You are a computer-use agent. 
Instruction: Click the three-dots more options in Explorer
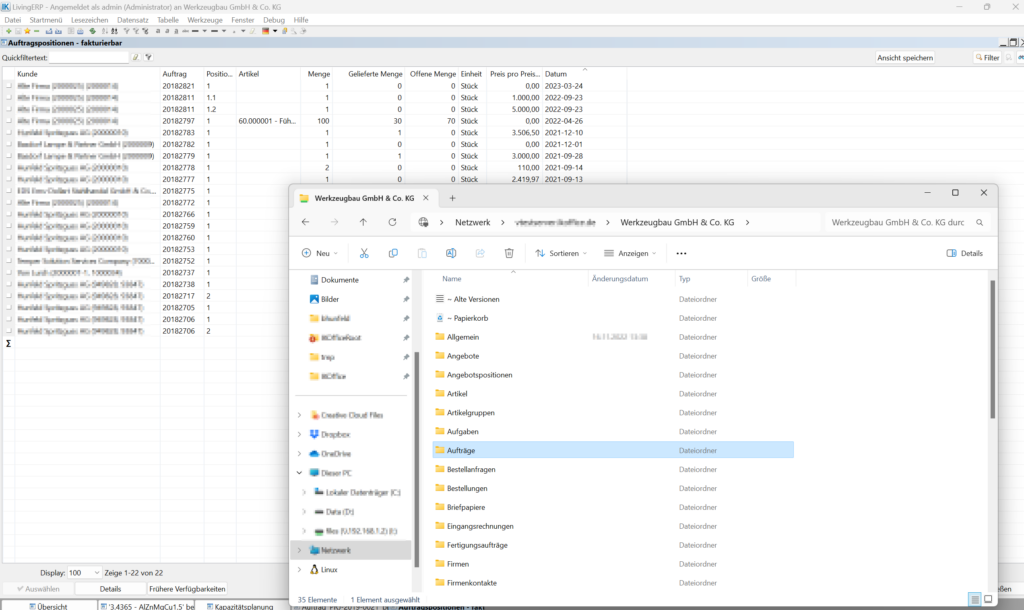point(681,253)
